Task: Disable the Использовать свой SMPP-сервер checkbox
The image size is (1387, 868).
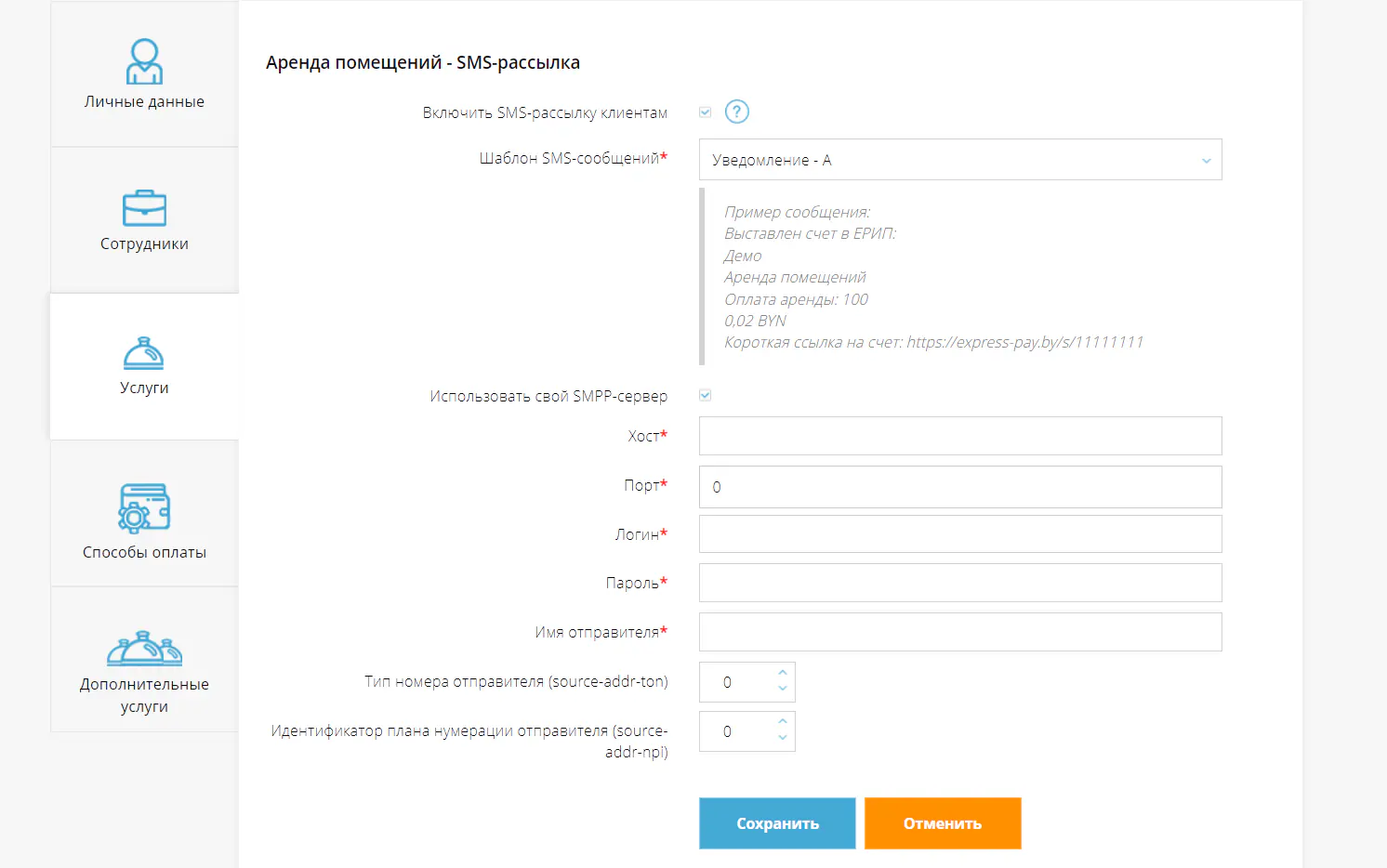Action: (x=706, y=396)
